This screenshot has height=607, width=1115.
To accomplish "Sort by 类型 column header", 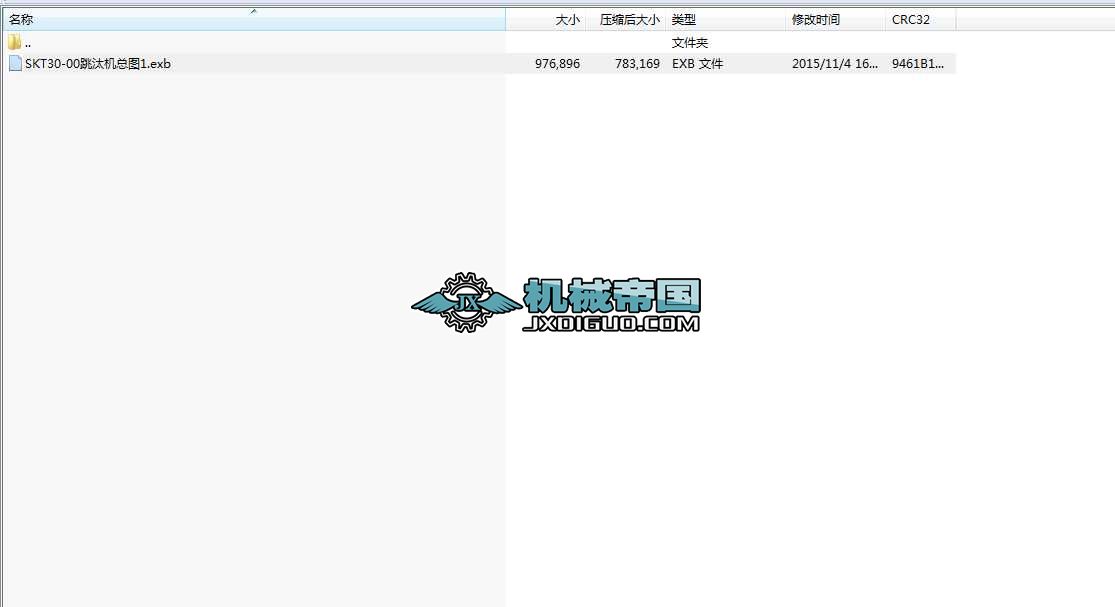I will click(x=725, y=20).
